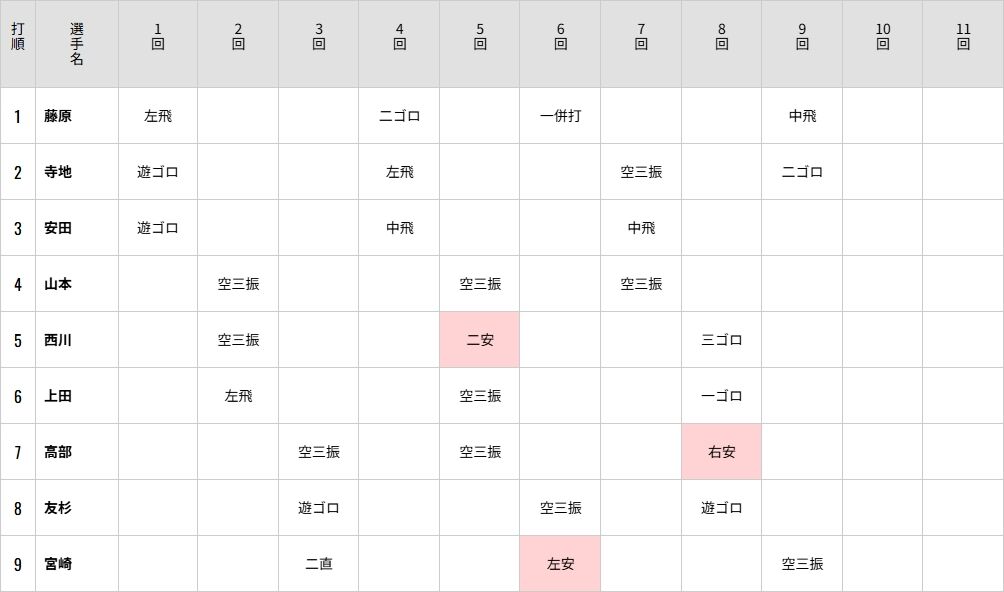Click 安田's 中飛 in the 7th inning
The image size is (1004, 592).
coord(641,228)
